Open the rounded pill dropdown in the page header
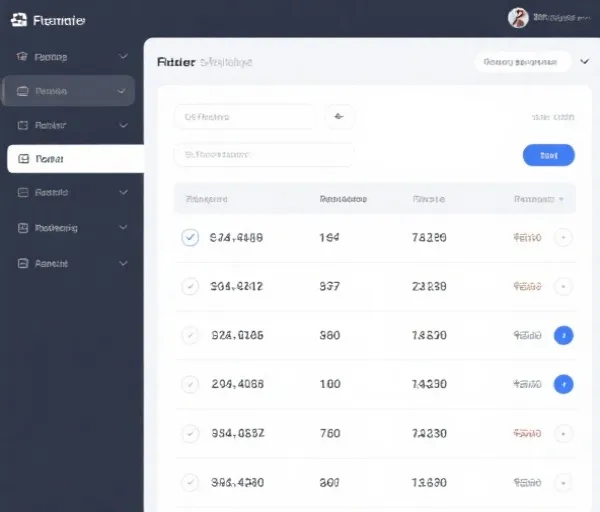Image resolution: width=600 pixels, height=512 pixels. 523,62
